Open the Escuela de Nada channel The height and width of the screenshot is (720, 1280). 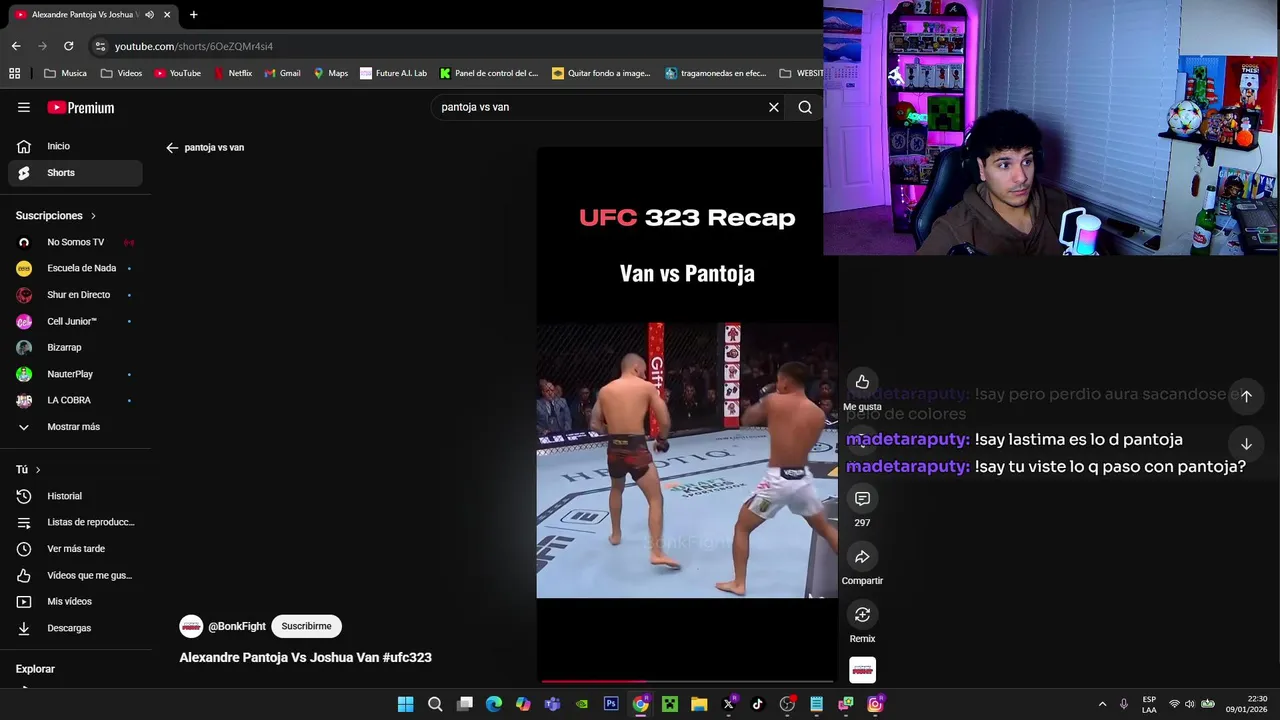pos(75,268)
